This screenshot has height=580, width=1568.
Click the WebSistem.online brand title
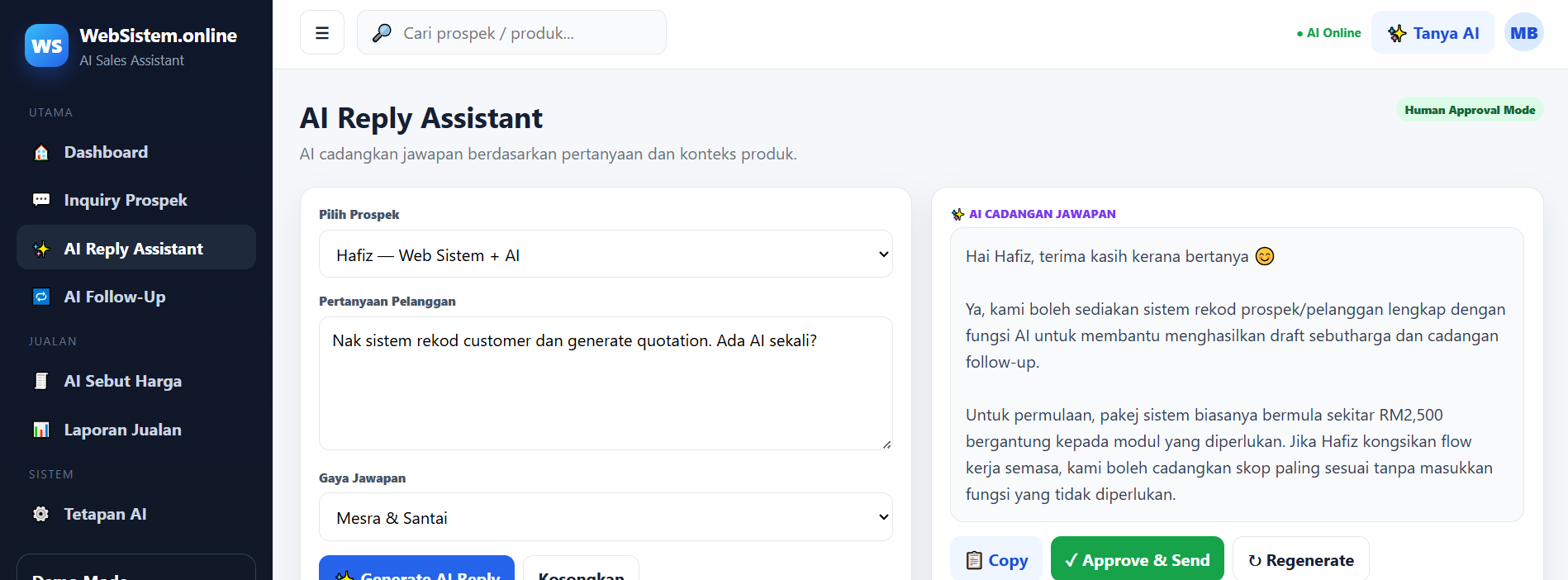pos(158,36)
